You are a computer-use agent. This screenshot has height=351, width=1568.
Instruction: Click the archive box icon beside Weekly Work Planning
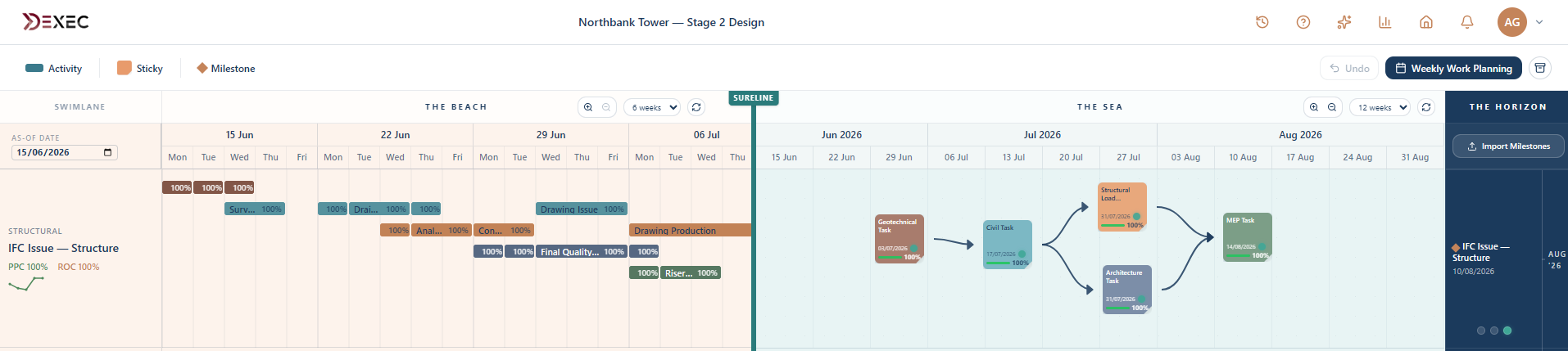[x=1540, y=68]
